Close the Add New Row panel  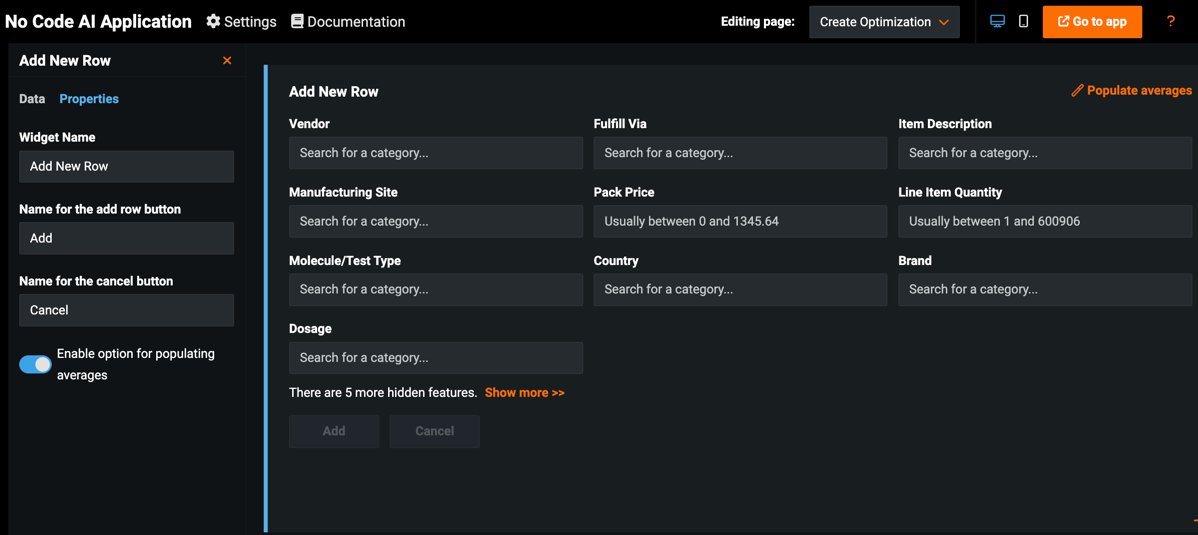click(227, 61)
